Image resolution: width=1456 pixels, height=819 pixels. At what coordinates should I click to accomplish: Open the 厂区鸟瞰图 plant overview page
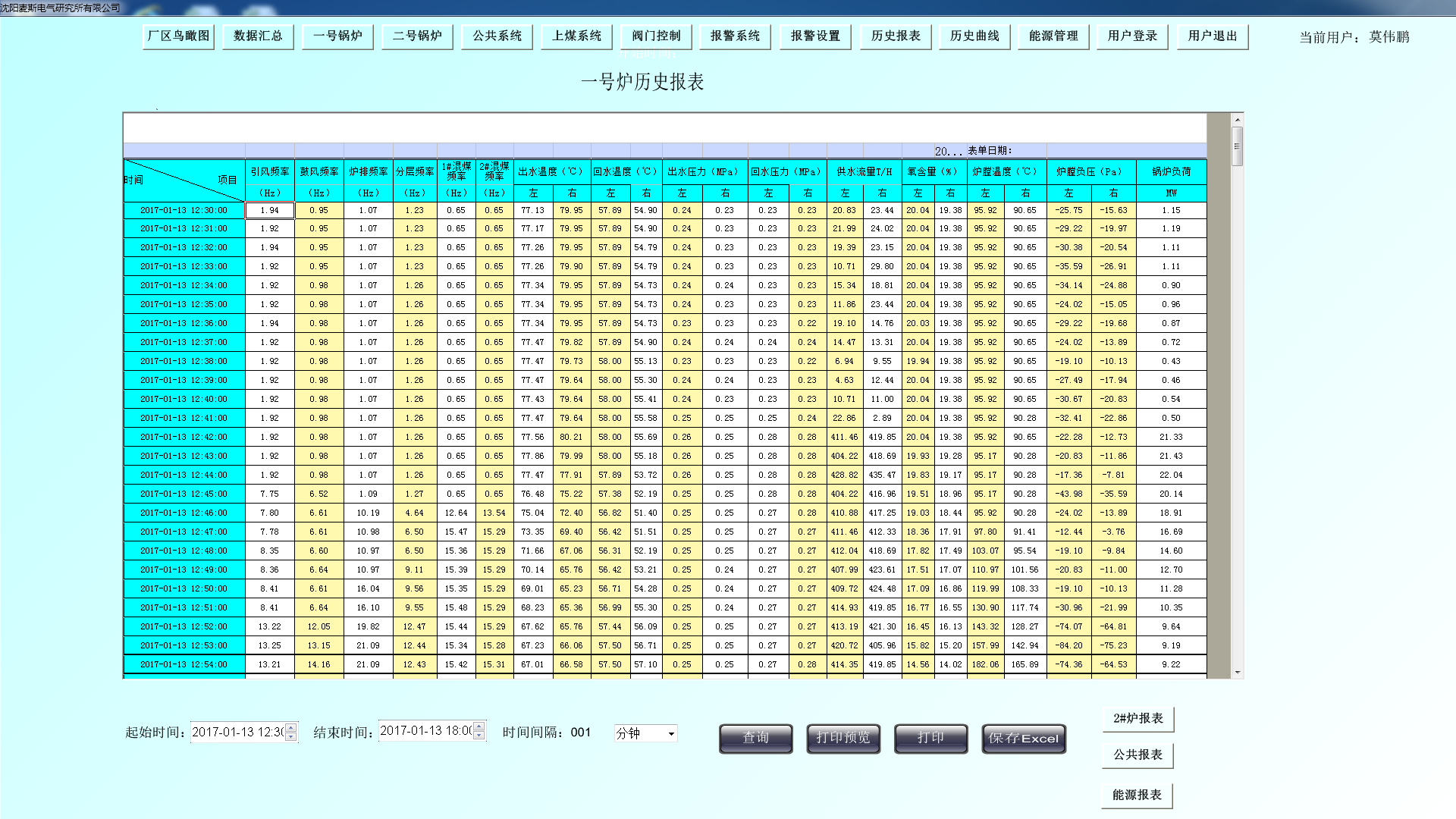178,36
